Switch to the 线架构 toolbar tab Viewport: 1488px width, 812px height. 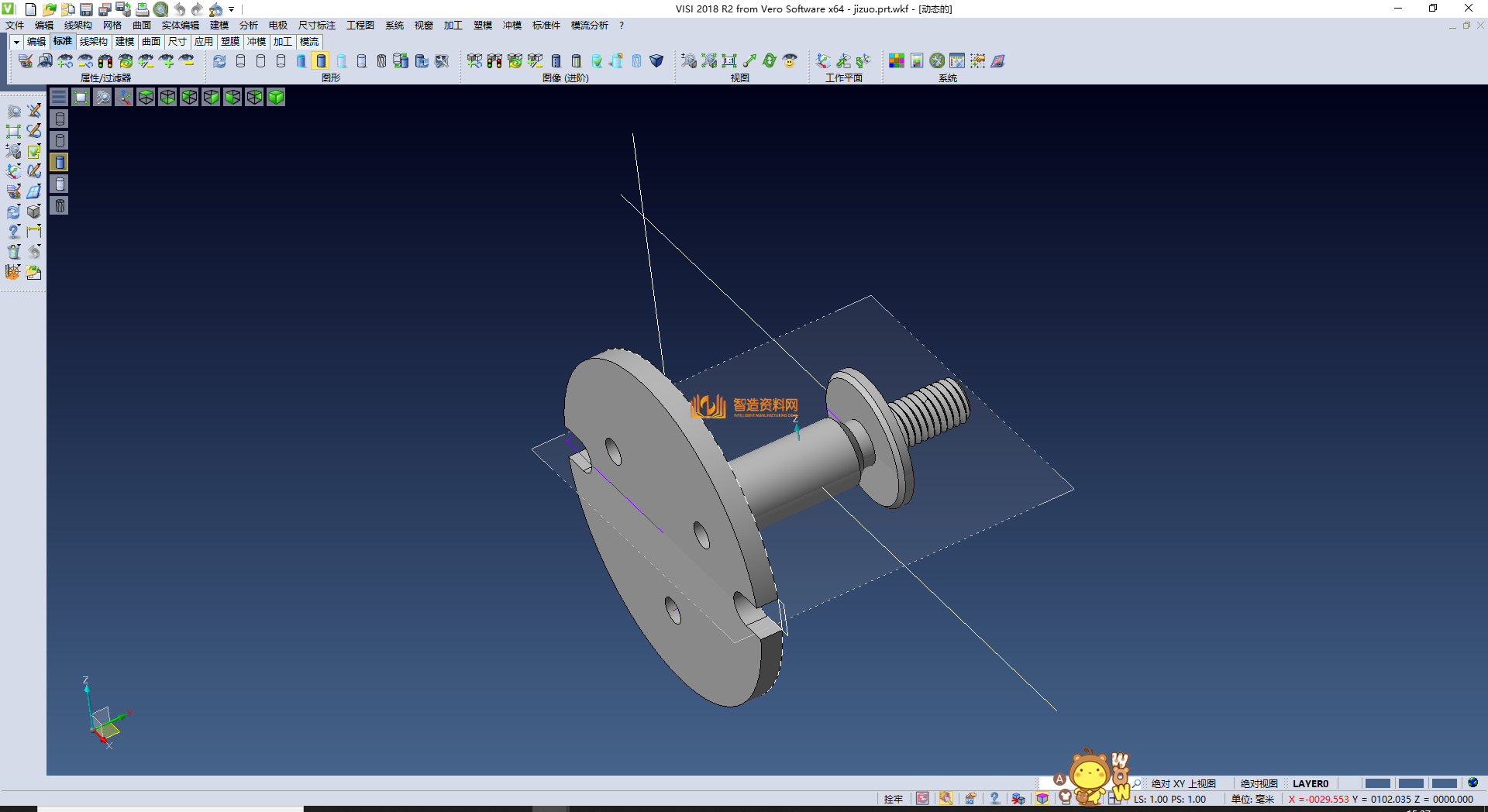click(x=93, y=42)
